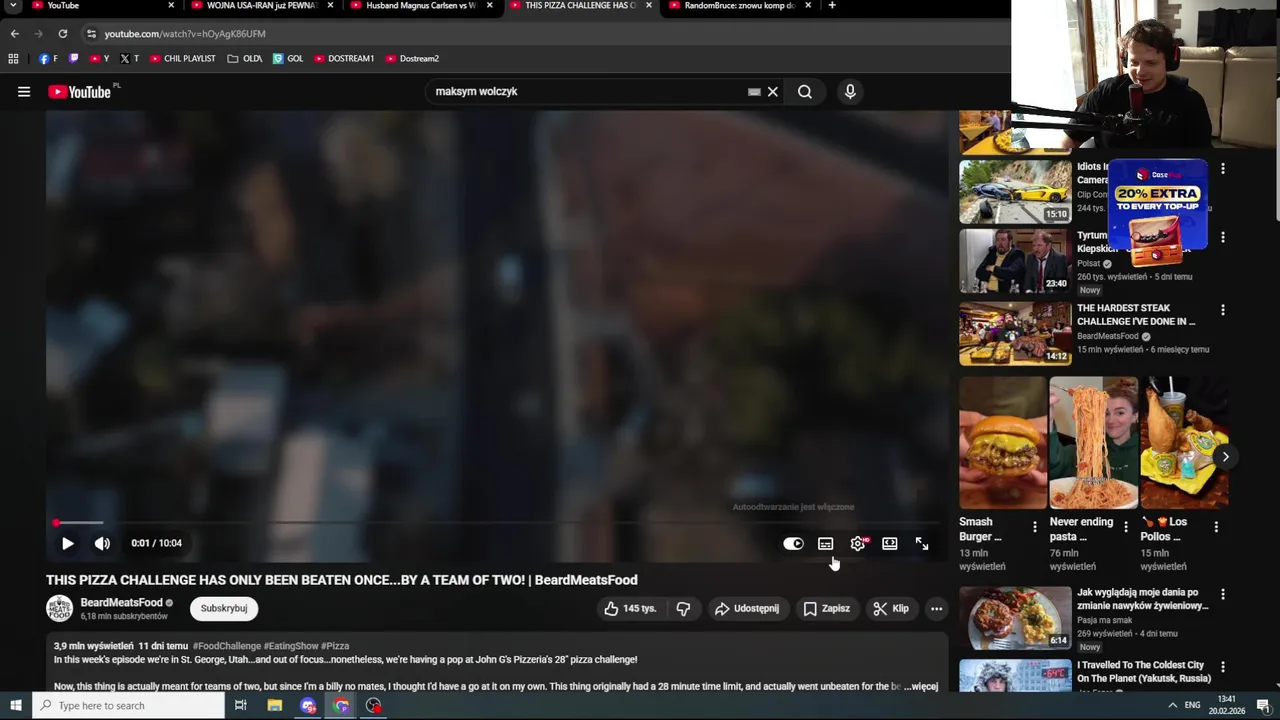Open options for Jak wyglądają moje dania video

pos(1222,594)
